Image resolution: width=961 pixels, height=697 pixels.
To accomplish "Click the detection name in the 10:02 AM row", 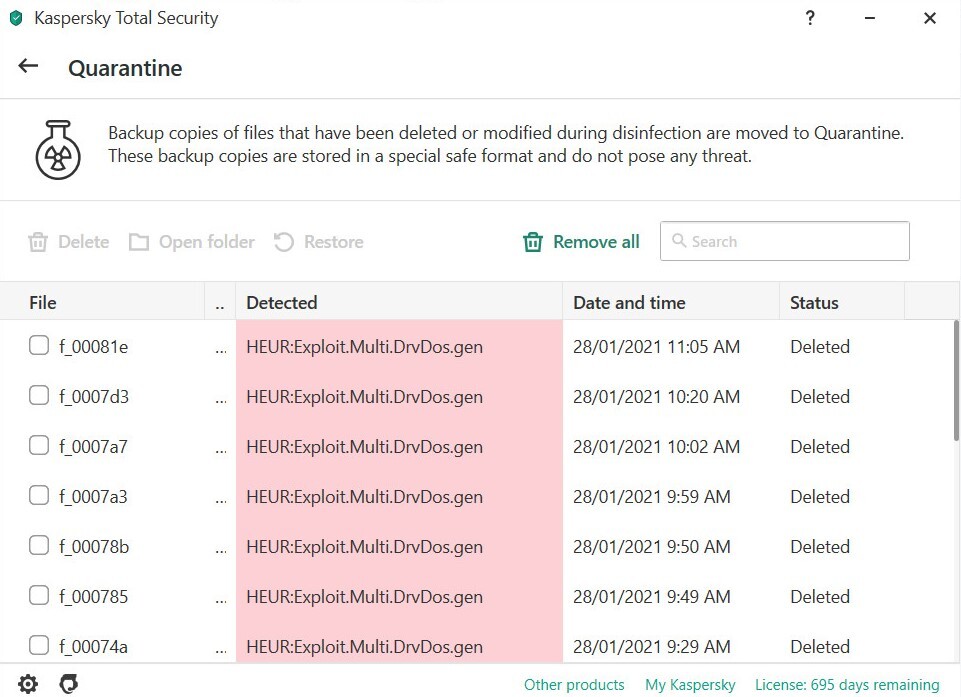I will click(x=365, y=447).
